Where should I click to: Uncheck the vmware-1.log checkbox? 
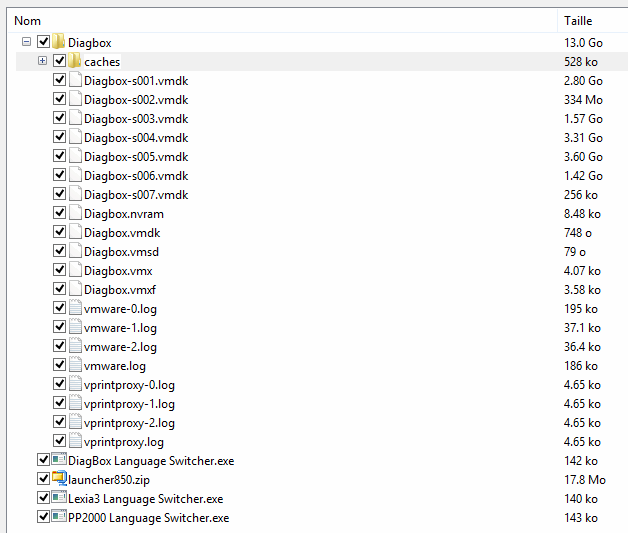59,327
